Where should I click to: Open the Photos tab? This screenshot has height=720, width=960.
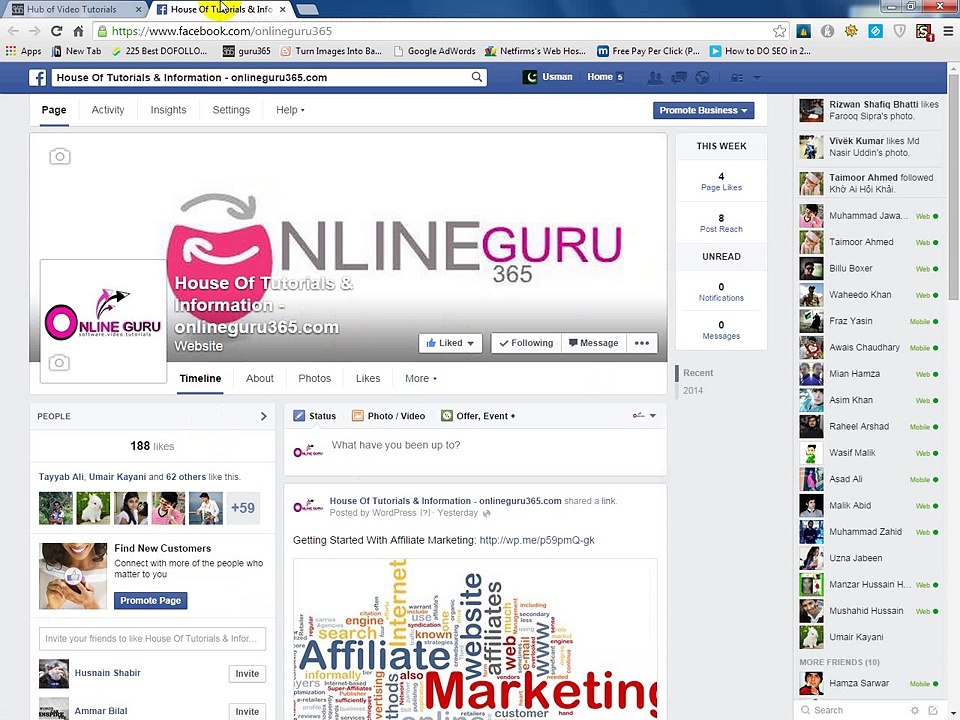315,378
